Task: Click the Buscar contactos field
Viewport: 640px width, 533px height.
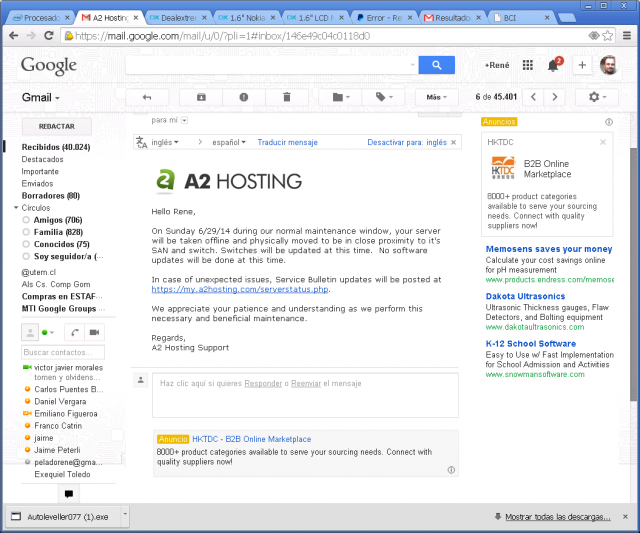Action: [x=63, y=352]
